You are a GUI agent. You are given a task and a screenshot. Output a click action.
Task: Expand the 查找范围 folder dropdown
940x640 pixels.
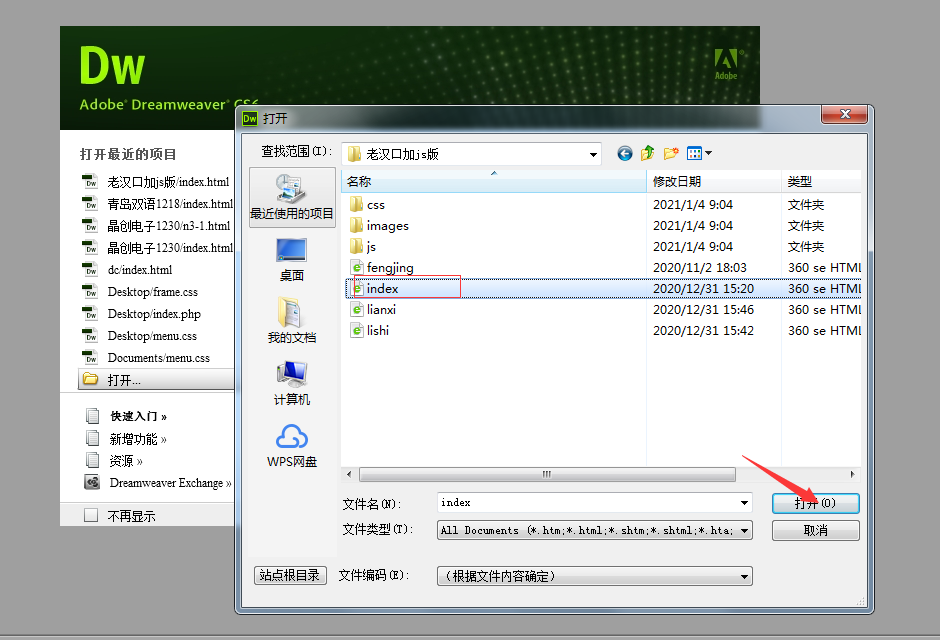coord(594,154)
